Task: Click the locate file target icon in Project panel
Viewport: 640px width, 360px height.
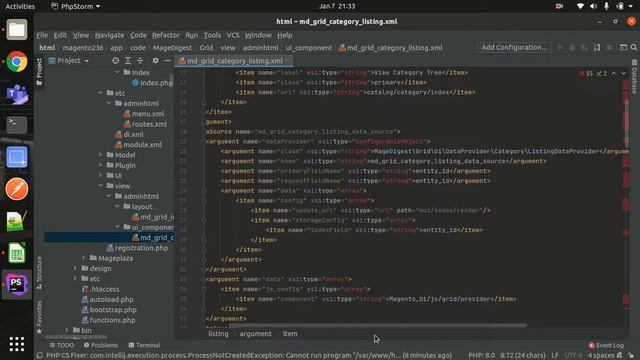Action: click(x=116, y=60)
